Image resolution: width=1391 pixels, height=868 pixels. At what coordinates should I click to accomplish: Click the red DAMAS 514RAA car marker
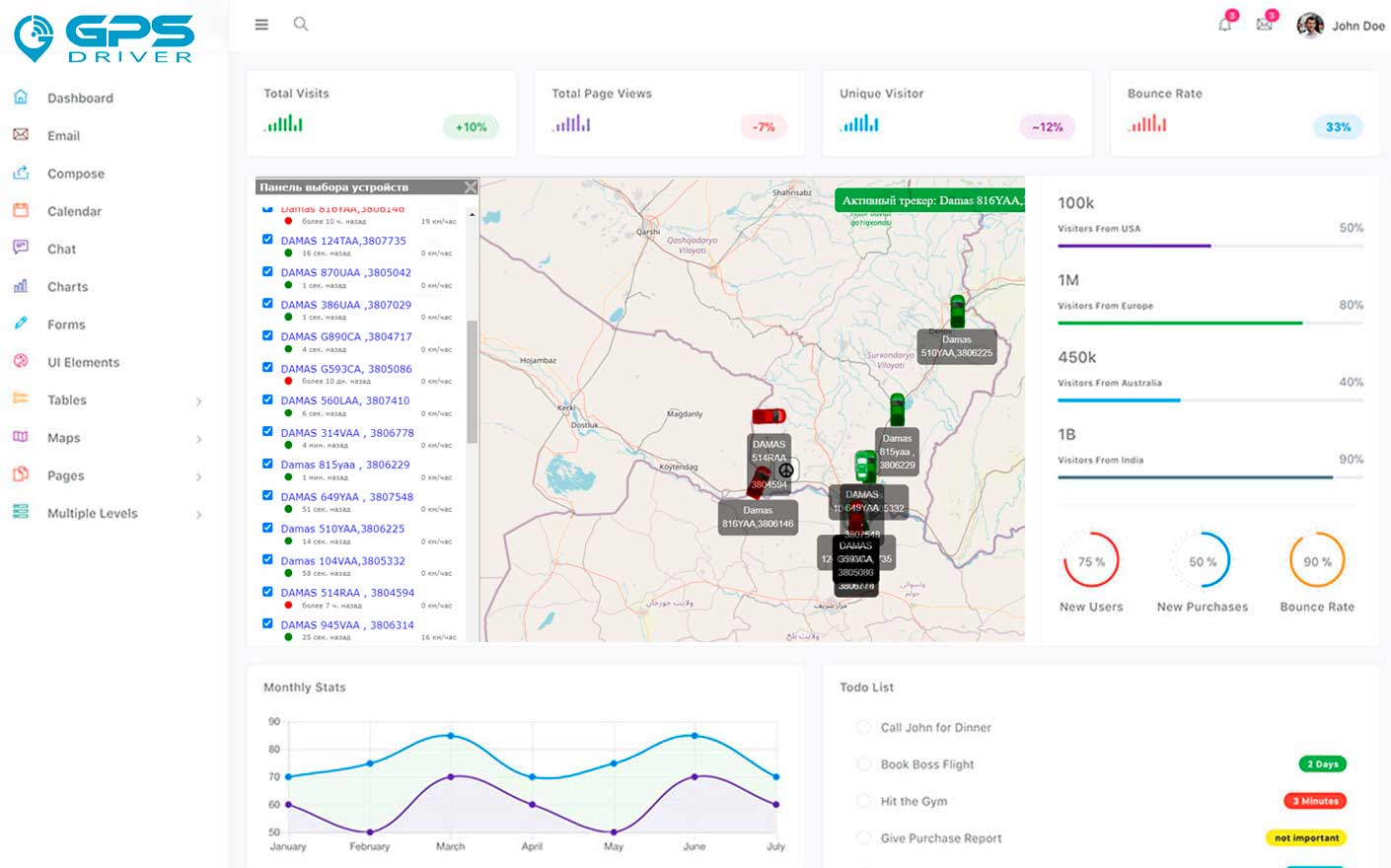(x=769, y=416)
